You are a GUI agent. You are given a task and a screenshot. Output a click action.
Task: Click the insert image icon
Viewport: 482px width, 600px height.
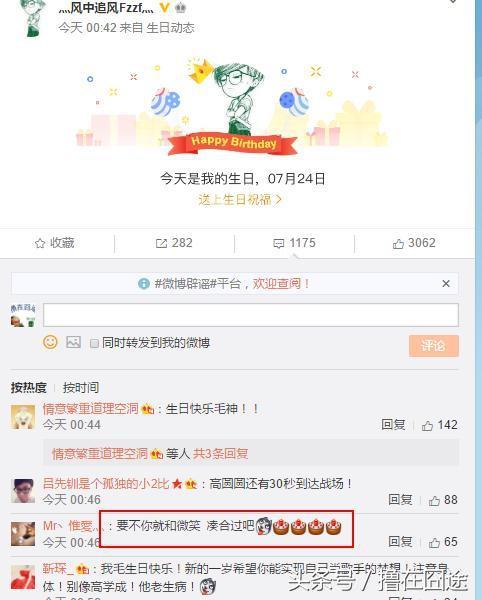[73, 342]
